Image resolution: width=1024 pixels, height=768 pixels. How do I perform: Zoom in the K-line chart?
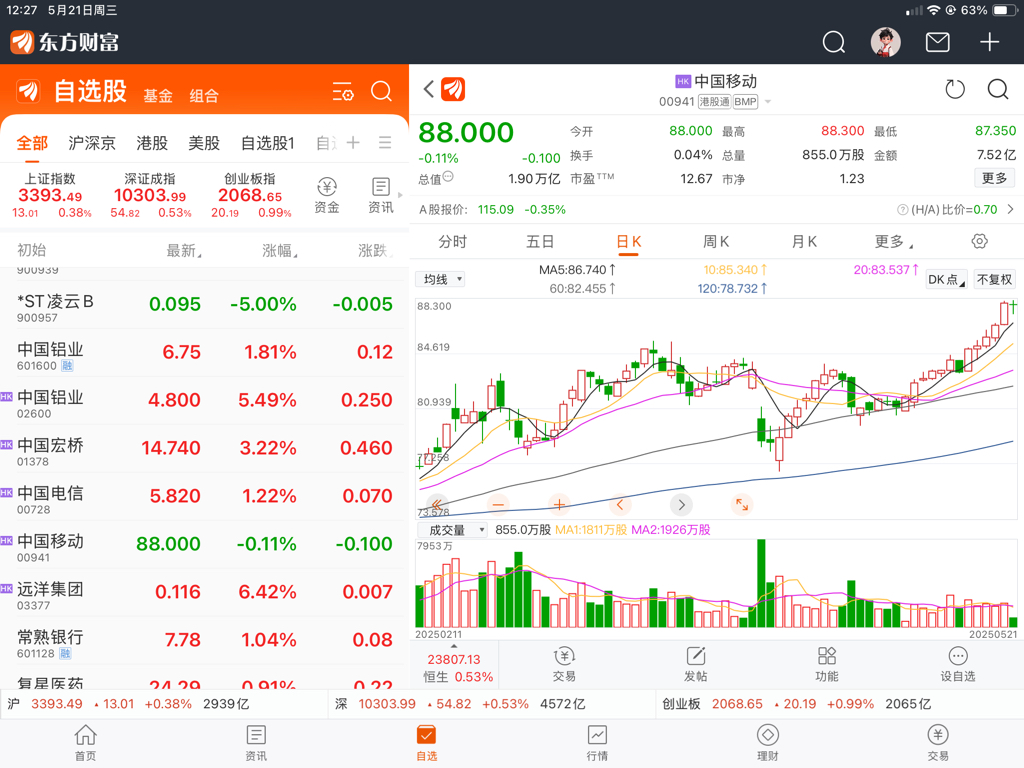coord(559,505)
